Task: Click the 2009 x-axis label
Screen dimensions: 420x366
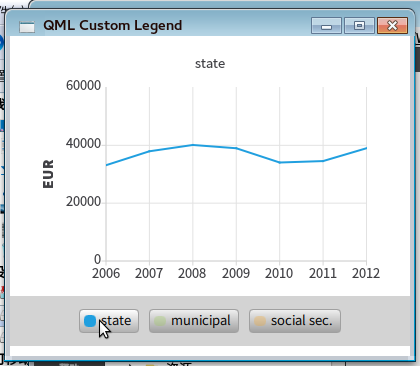Action: [x=236, y=273]
